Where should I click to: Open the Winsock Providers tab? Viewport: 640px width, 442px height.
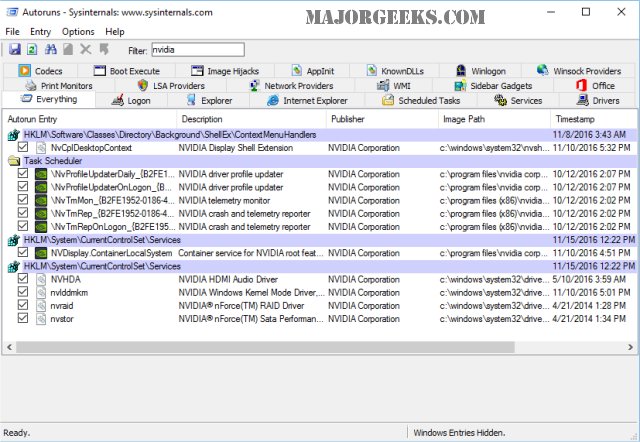tap(579, 71)
